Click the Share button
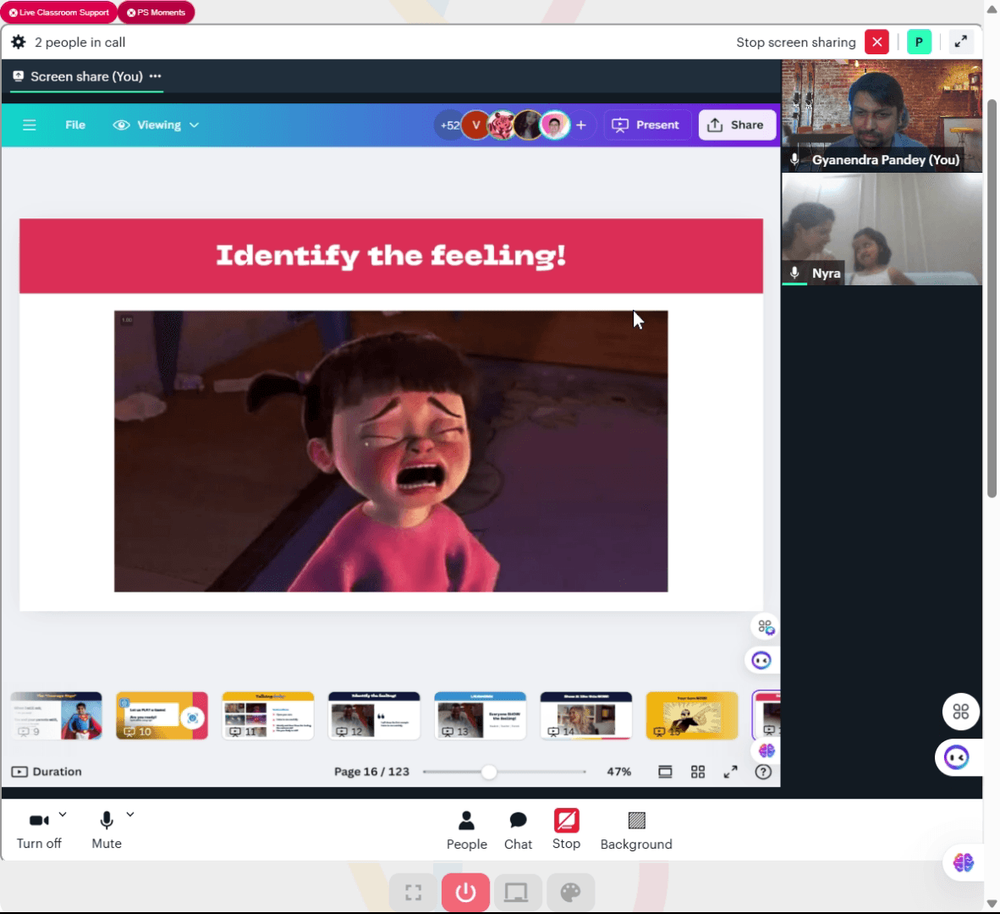This screenshot has width=1000, height=914. pos(737,125)
